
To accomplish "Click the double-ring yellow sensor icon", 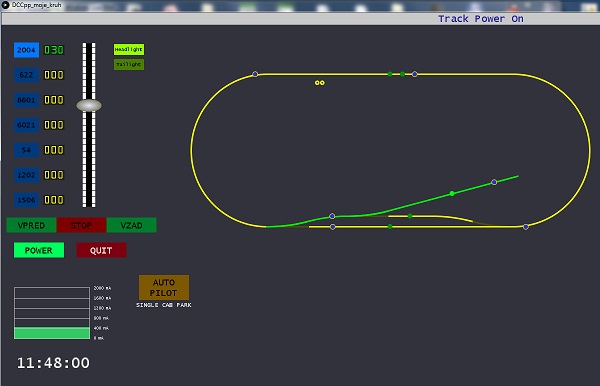I will [x=320, y=83].
